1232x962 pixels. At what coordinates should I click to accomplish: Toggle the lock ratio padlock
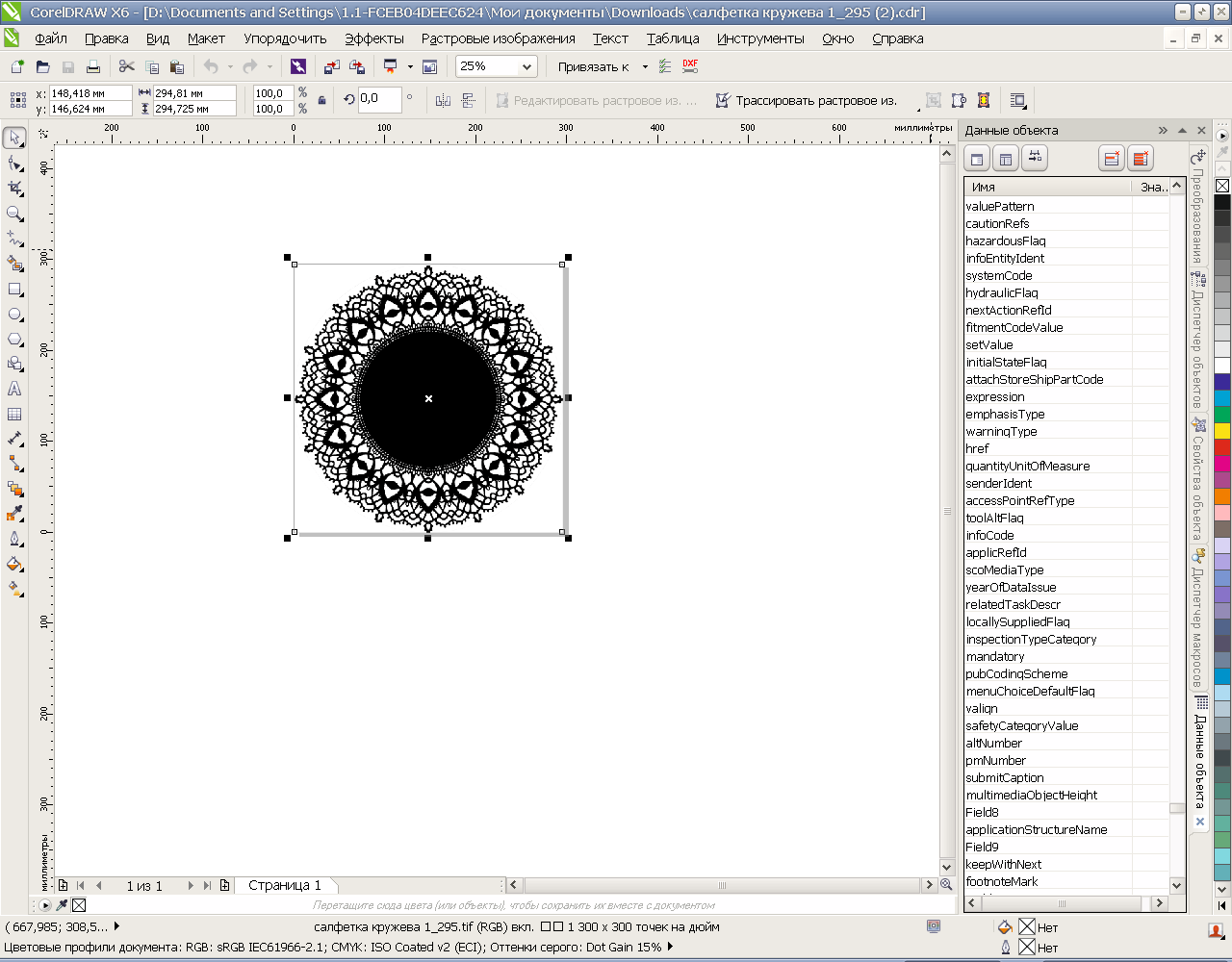tap(321, 100)
